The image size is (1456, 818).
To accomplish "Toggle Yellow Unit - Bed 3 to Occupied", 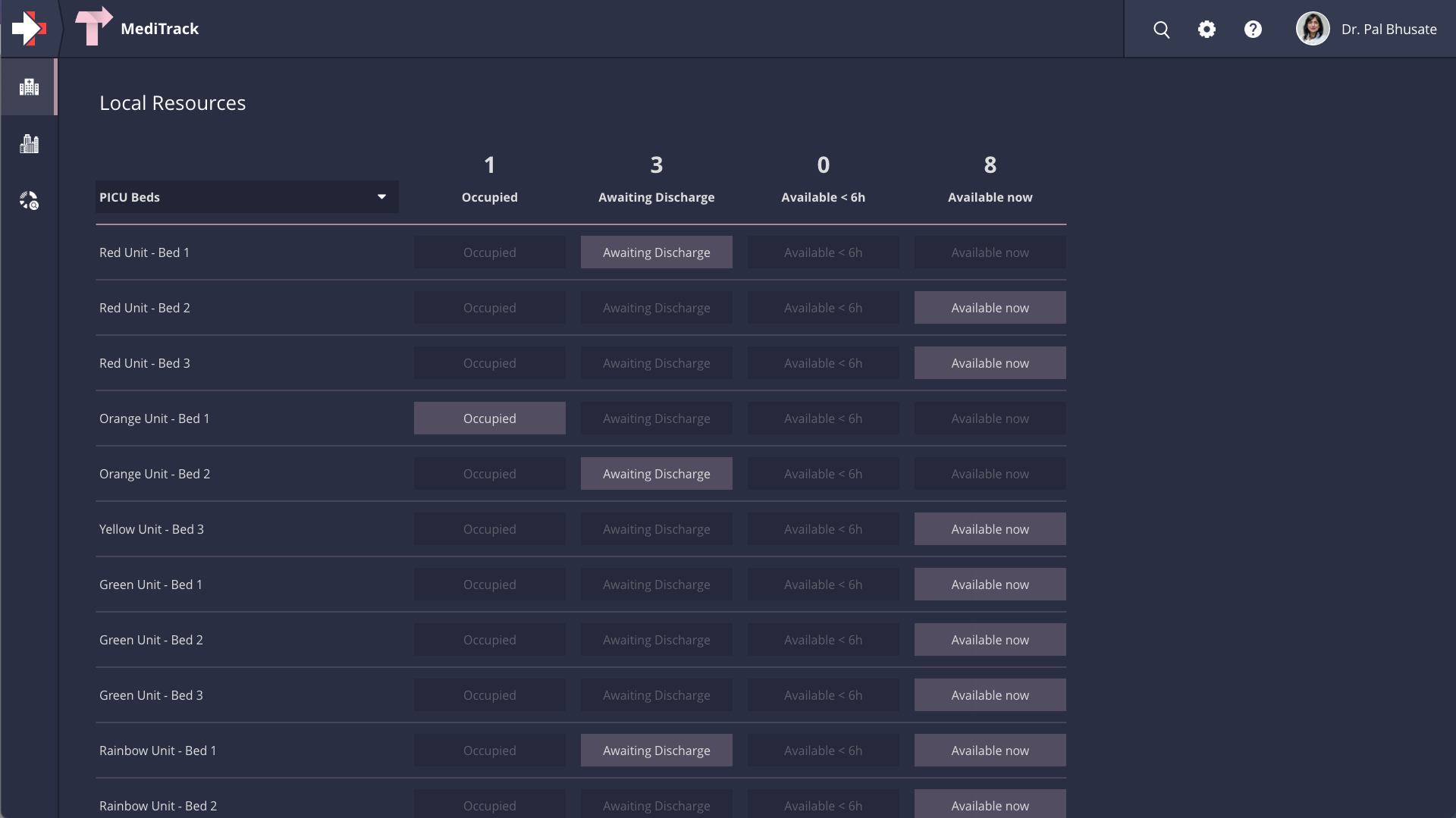I will point(489,528).
